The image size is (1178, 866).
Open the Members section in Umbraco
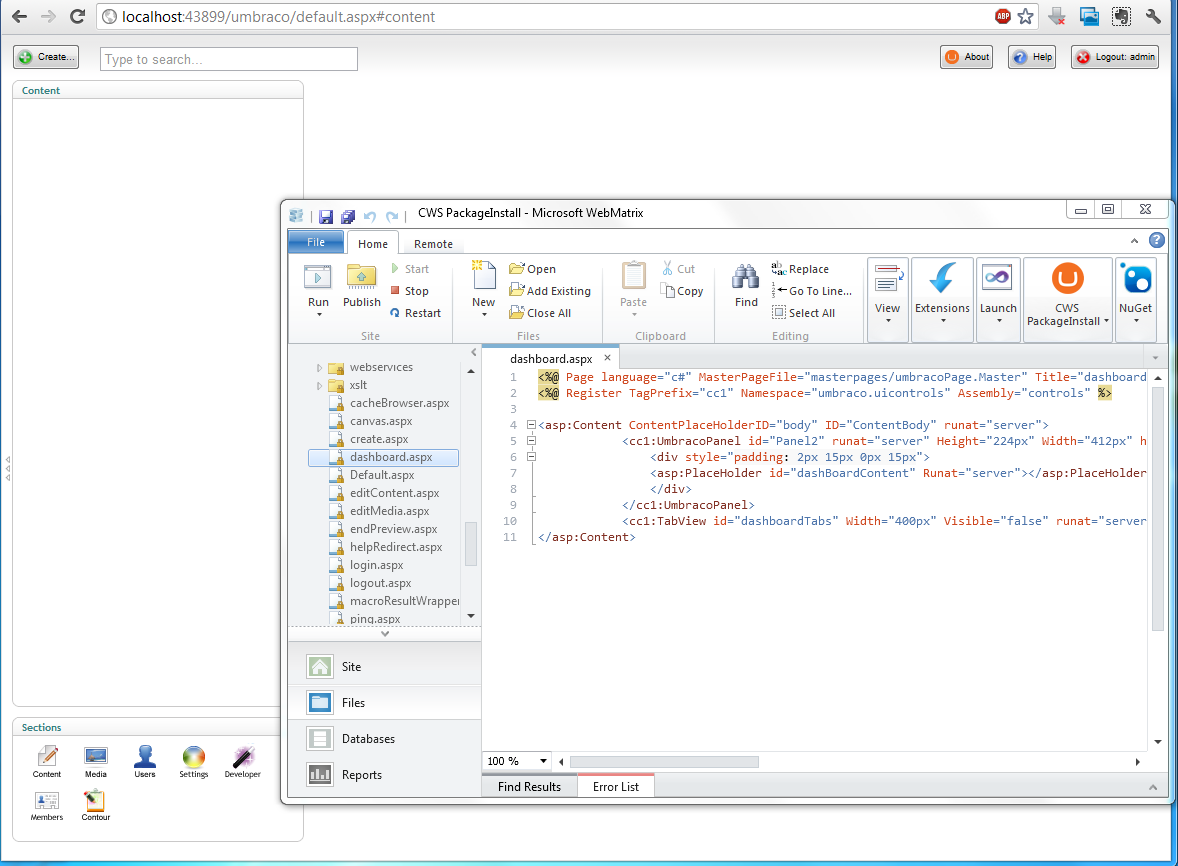tap(47, 805)
